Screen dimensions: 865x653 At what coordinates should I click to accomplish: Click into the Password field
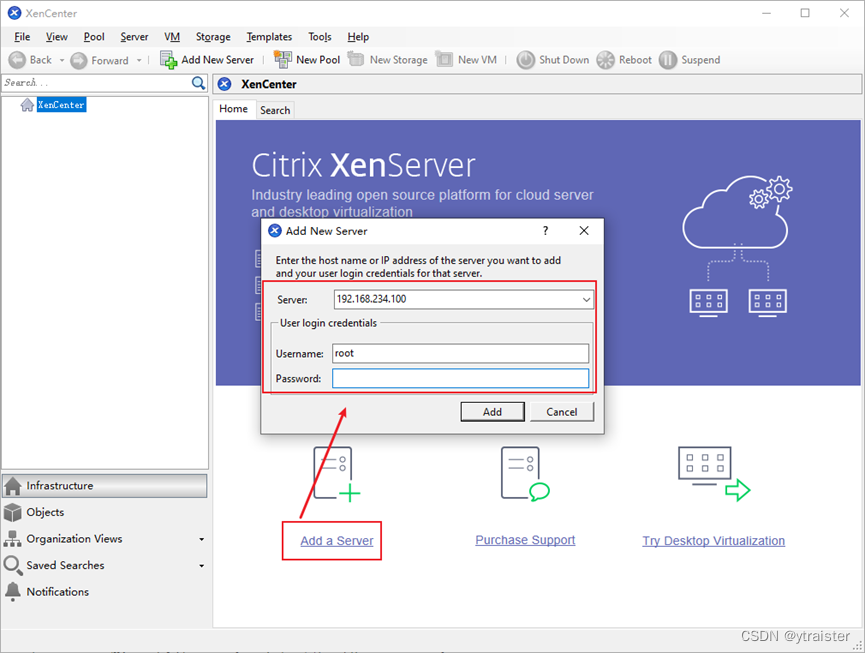point(461,378)
